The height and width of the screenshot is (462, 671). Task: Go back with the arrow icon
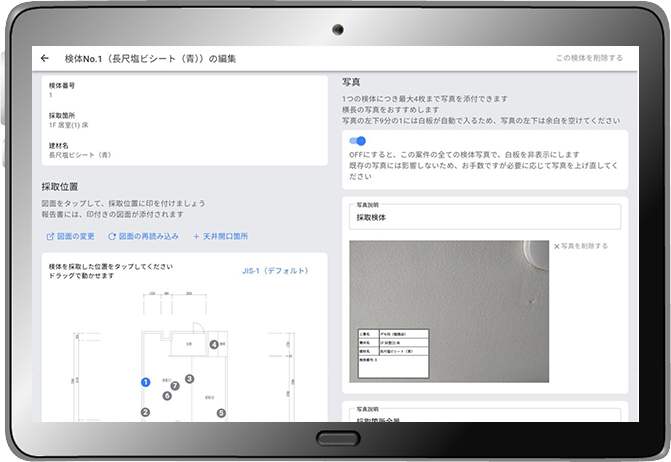45,58
